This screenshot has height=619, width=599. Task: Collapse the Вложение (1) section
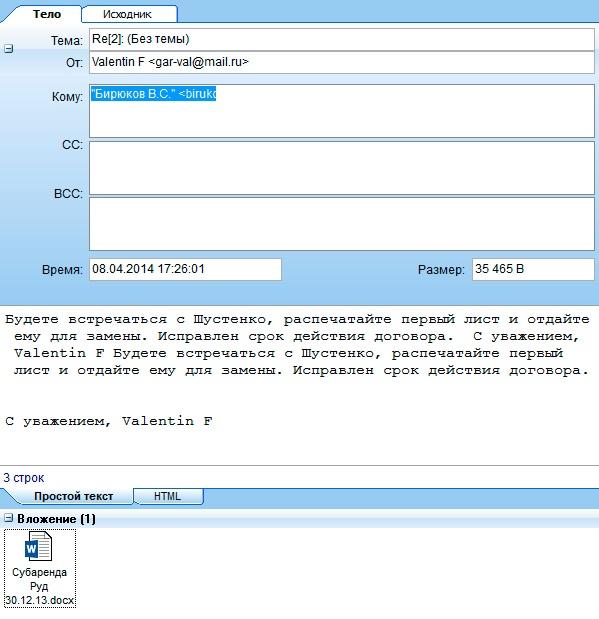click(x=9, y=518)
